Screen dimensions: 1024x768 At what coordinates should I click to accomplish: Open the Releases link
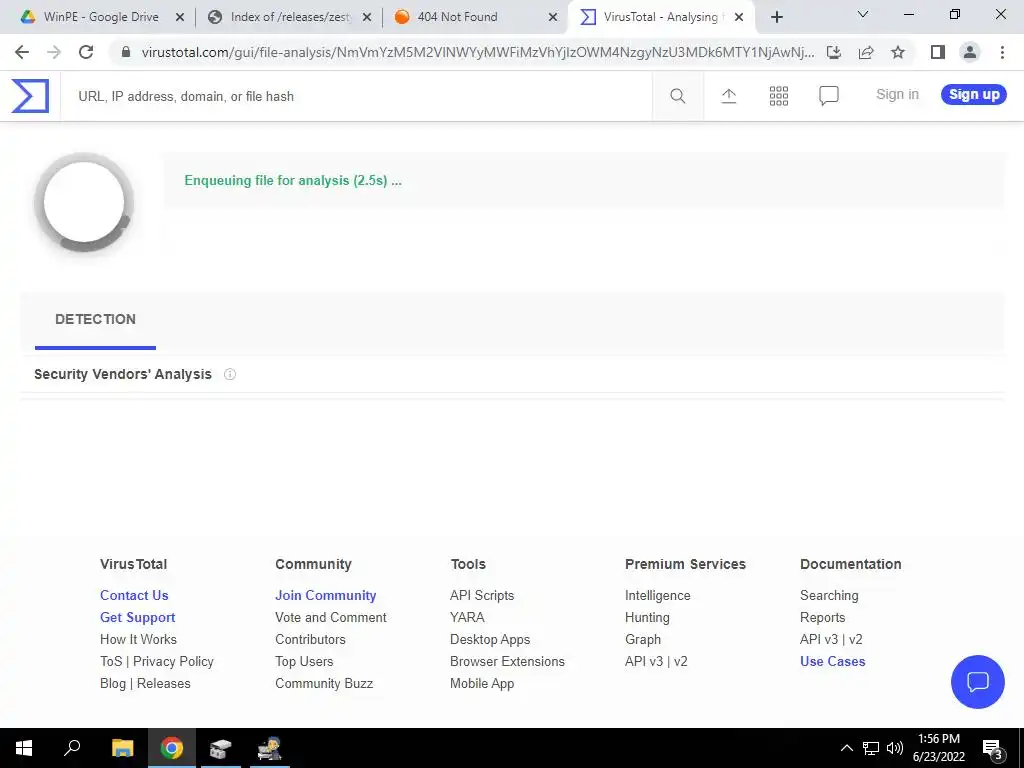(x=163, y=684)
